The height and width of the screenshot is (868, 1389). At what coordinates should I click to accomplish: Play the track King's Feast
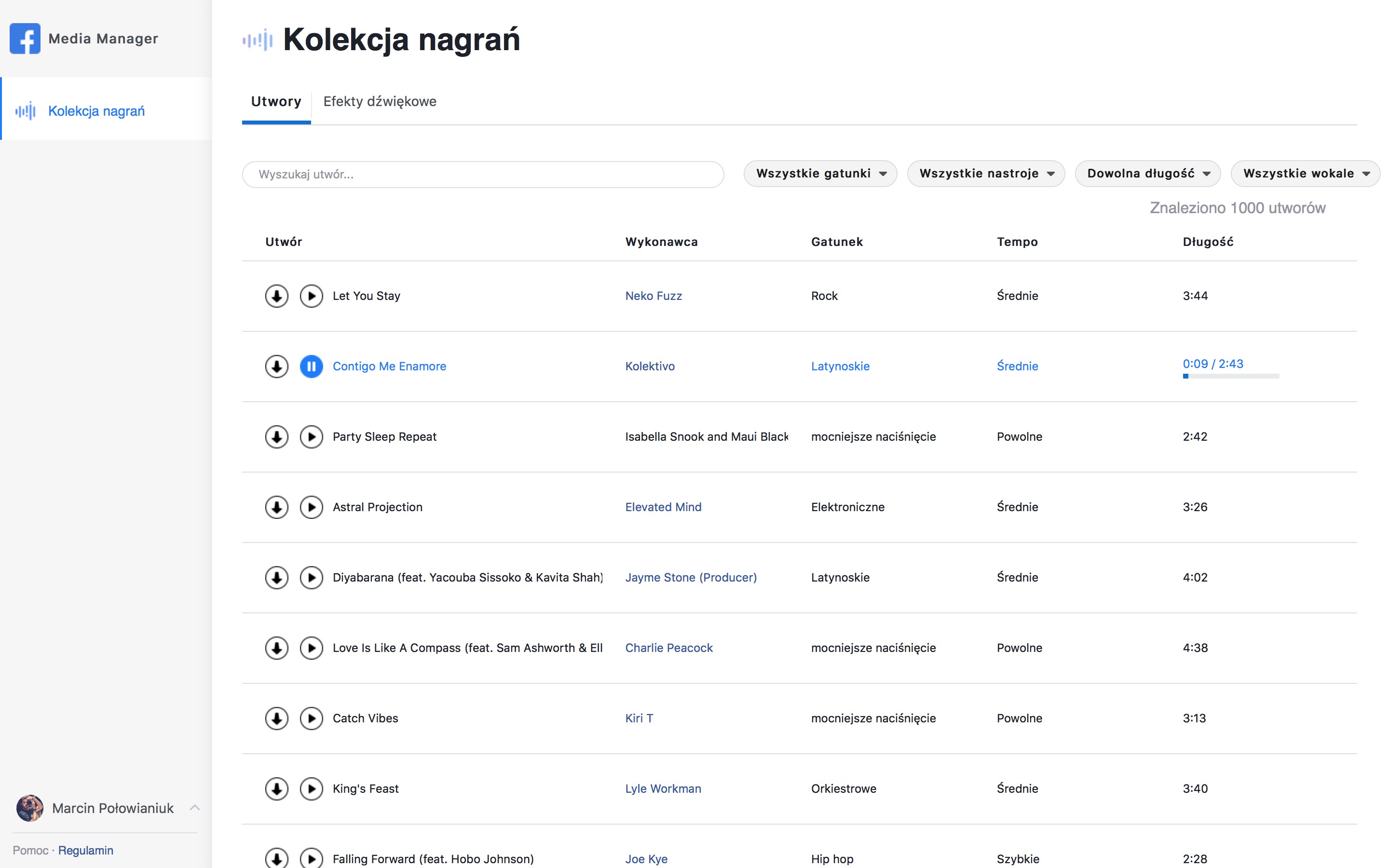tap(312, 789)
